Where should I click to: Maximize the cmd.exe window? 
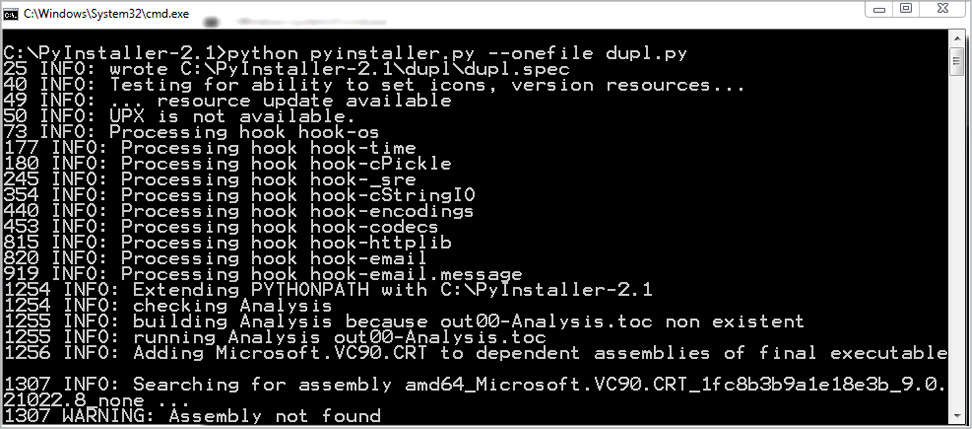click(x=905, y=9)
